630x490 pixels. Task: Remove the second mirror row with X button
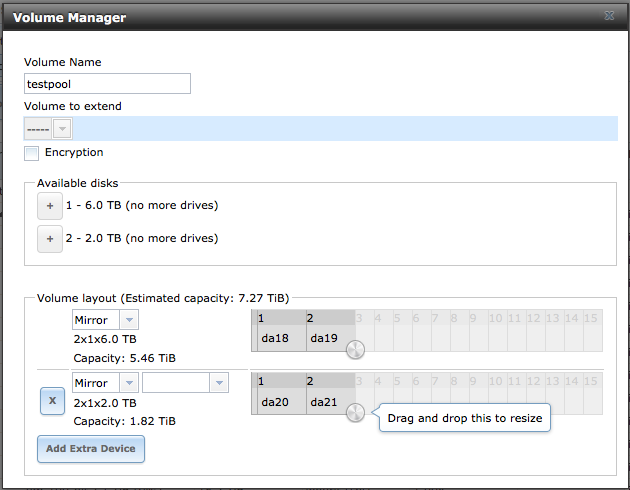52,401
